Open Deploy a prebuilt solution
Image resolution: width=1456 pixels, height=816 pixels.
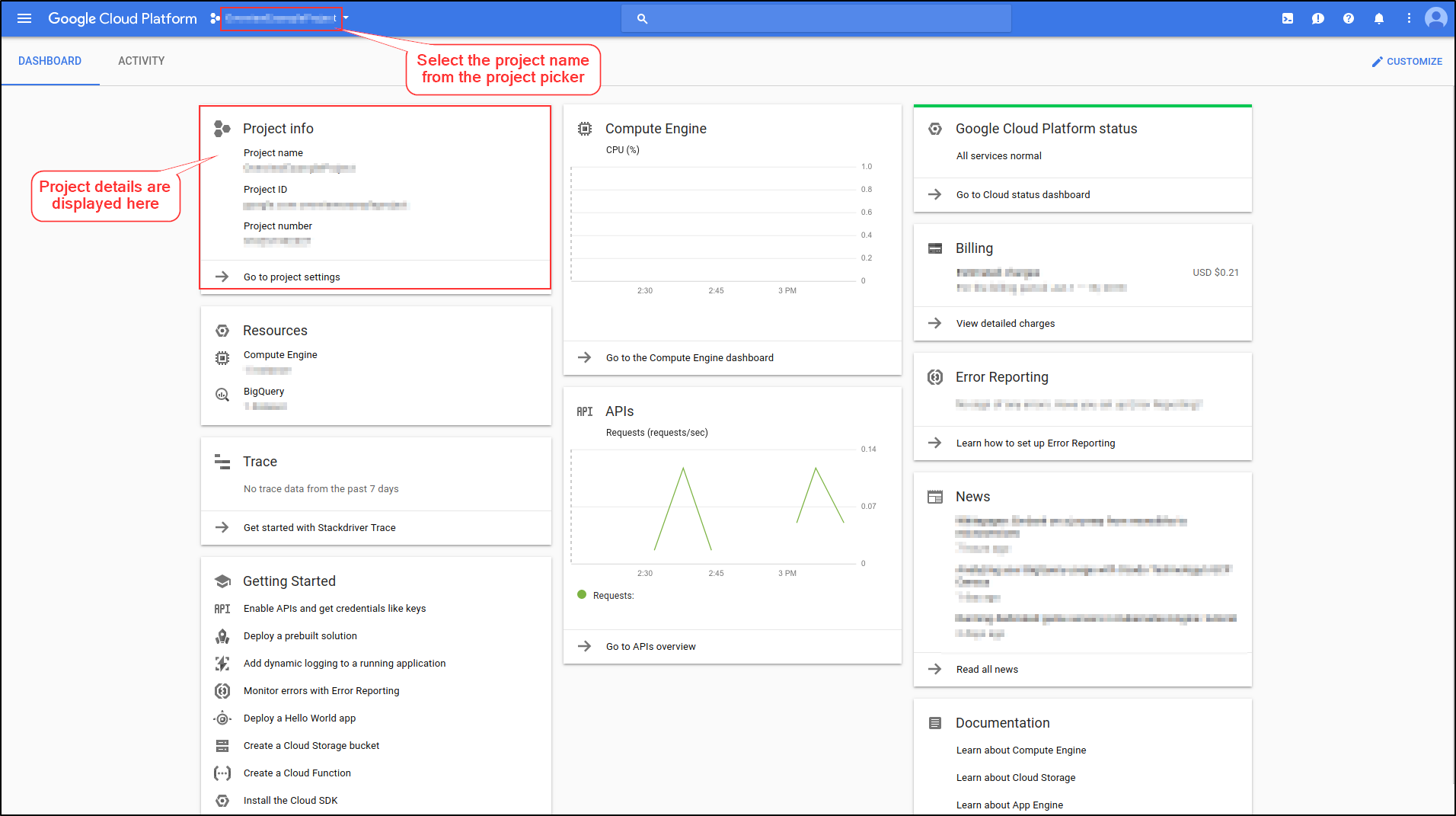[x=300, y=636]
